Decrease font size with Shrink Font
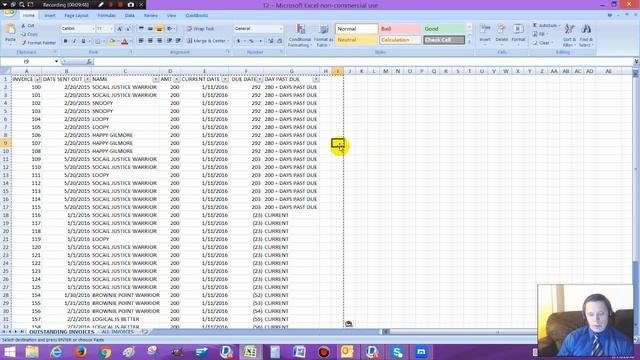Screen dimensions: 640x360 click(128, 29)
